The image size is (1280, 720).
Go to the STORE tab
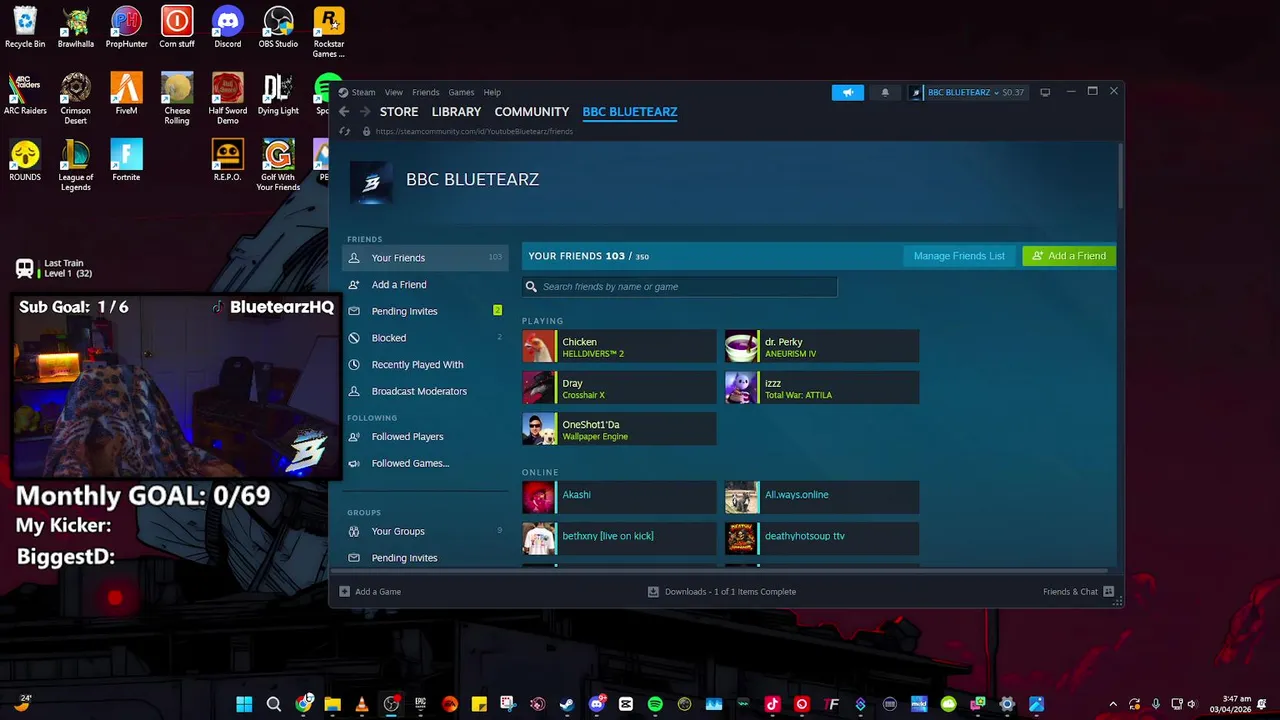(x=399, y=112)
